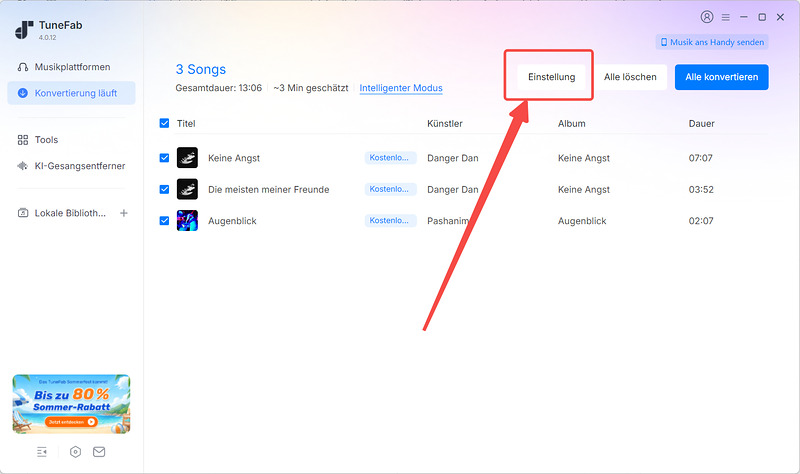800x474 pixels.
Task: Open the user account icon
Action: point(707,17)
